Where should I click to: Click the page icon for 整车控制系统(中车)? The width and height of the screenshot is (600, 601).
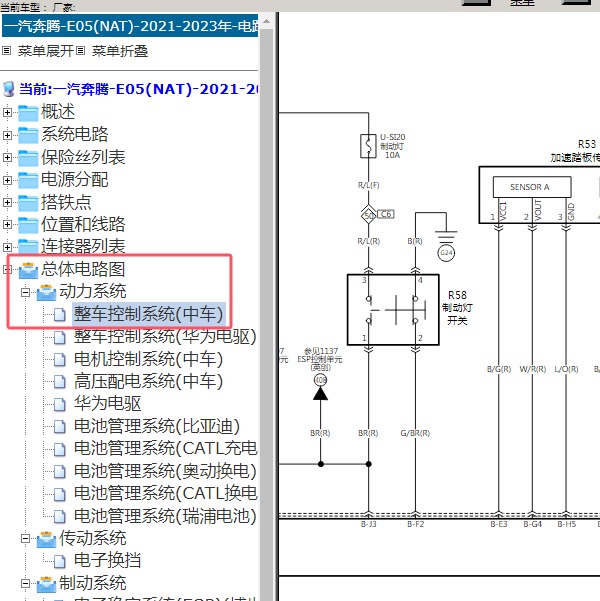[59, 315]
